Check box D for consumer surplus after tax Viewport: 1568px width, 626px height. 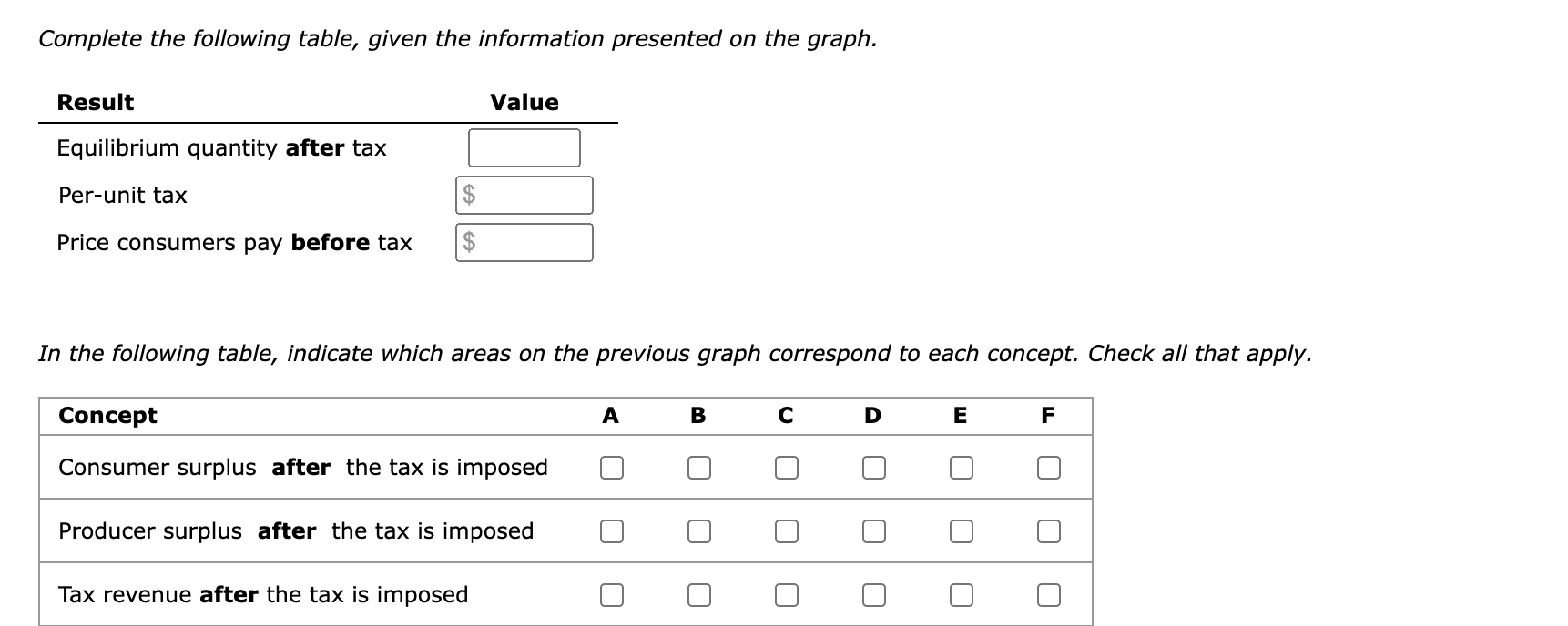(873, 467)
